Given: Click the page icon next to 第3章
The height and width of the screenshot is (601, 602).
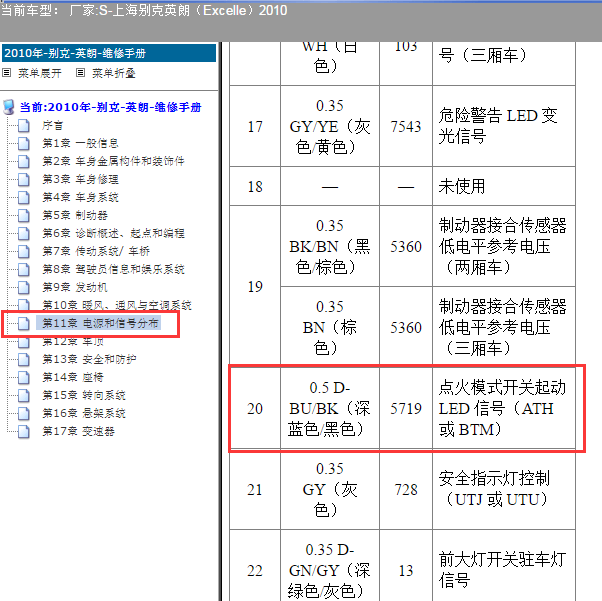Looking at the screenshot, I should pyautogui.click(x=24, y=179).
